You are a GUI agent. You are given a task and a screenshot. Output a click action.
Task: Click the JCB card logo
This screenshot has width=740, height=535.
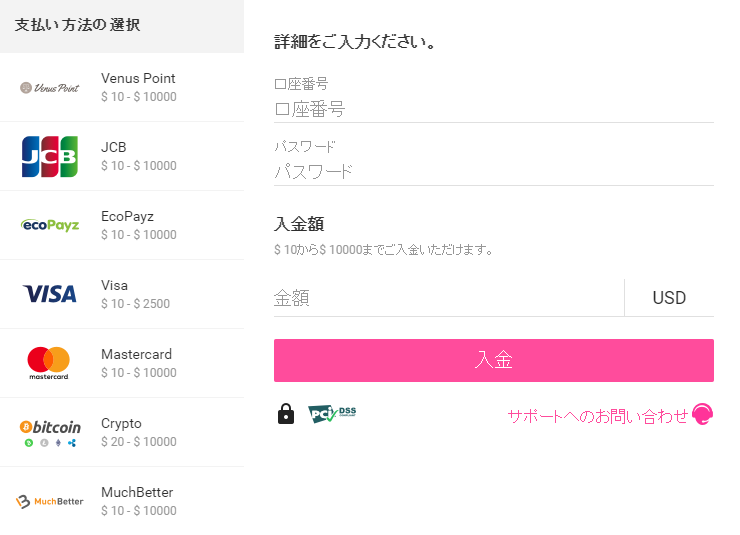[50, 157]
